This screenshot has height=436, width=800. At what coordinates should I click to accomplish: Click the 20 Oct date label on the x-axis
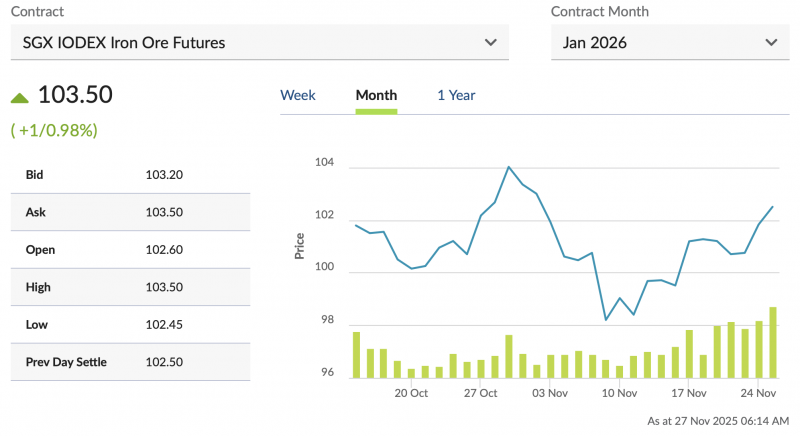pos(411,393)
